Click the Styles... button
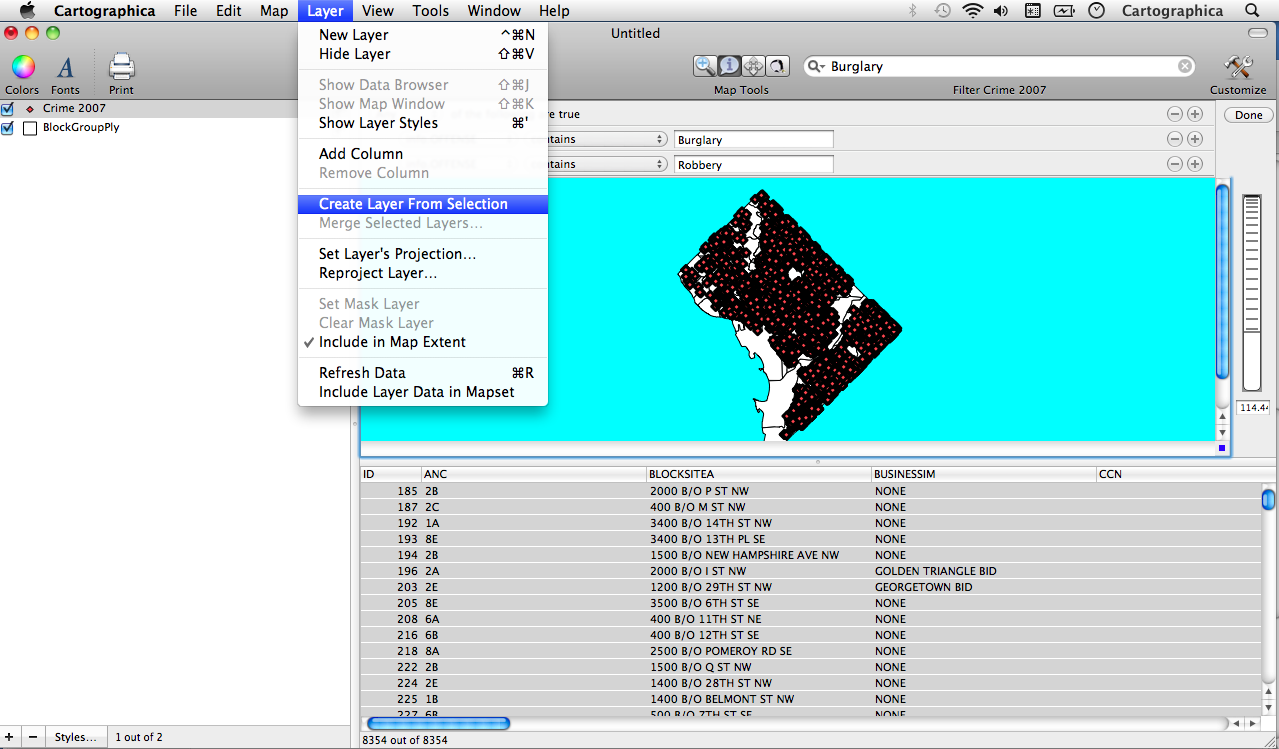 pos(76,737)
